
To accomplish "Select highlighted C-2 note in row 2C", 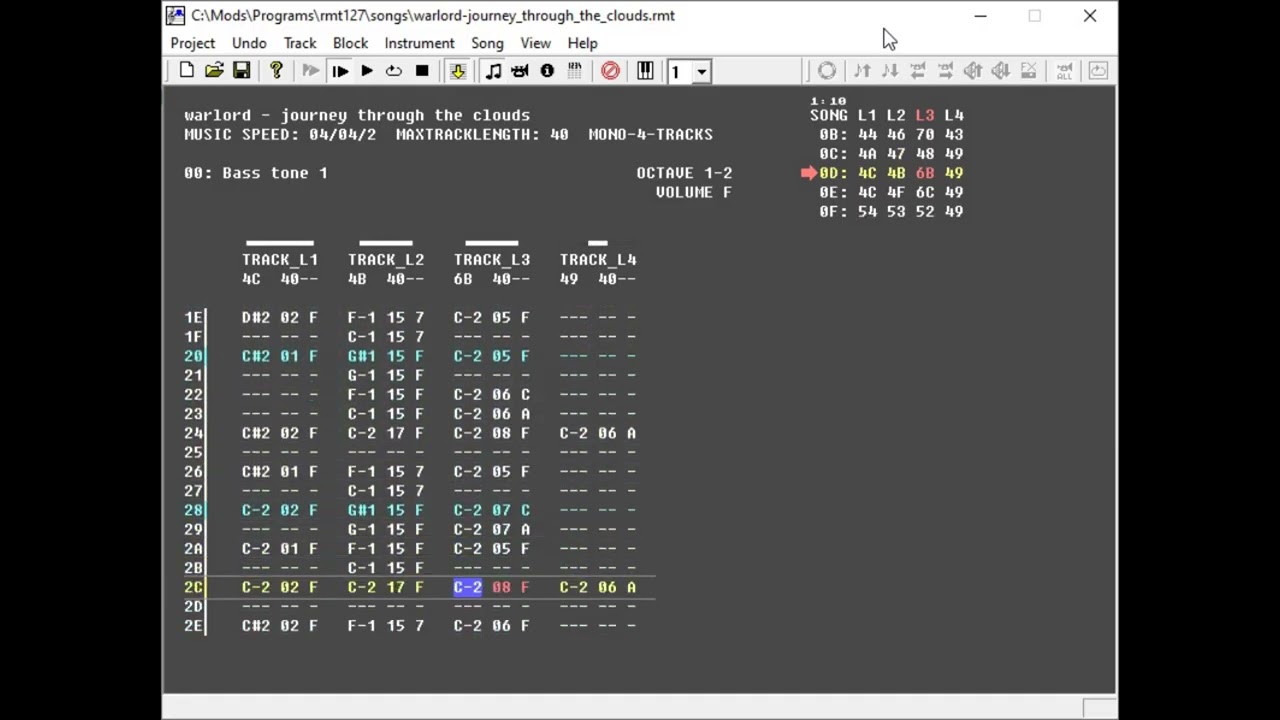I will click(x=468, y=587).
